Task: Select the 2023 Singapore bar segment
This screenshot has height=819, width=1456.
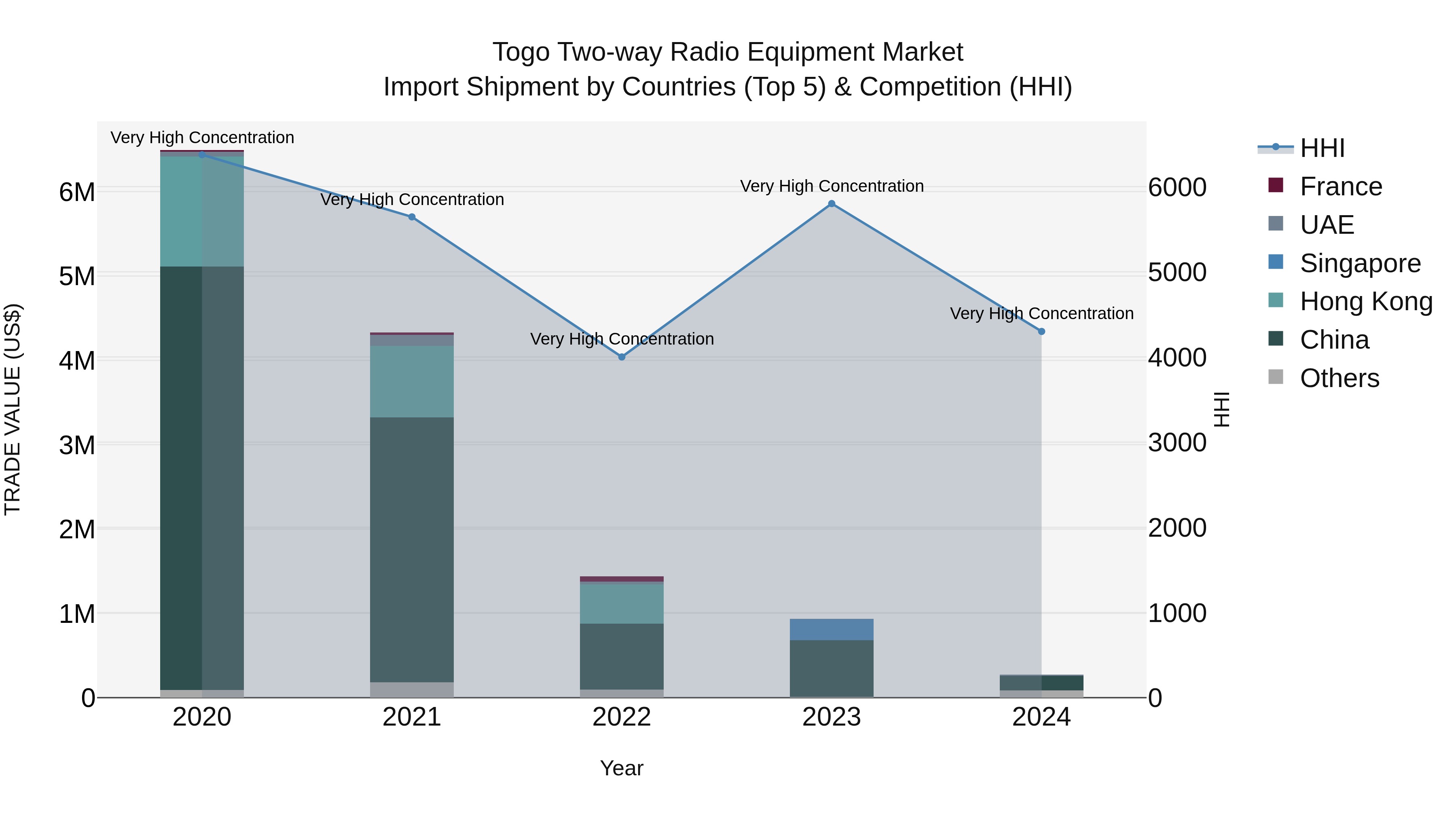Action: 832,630
